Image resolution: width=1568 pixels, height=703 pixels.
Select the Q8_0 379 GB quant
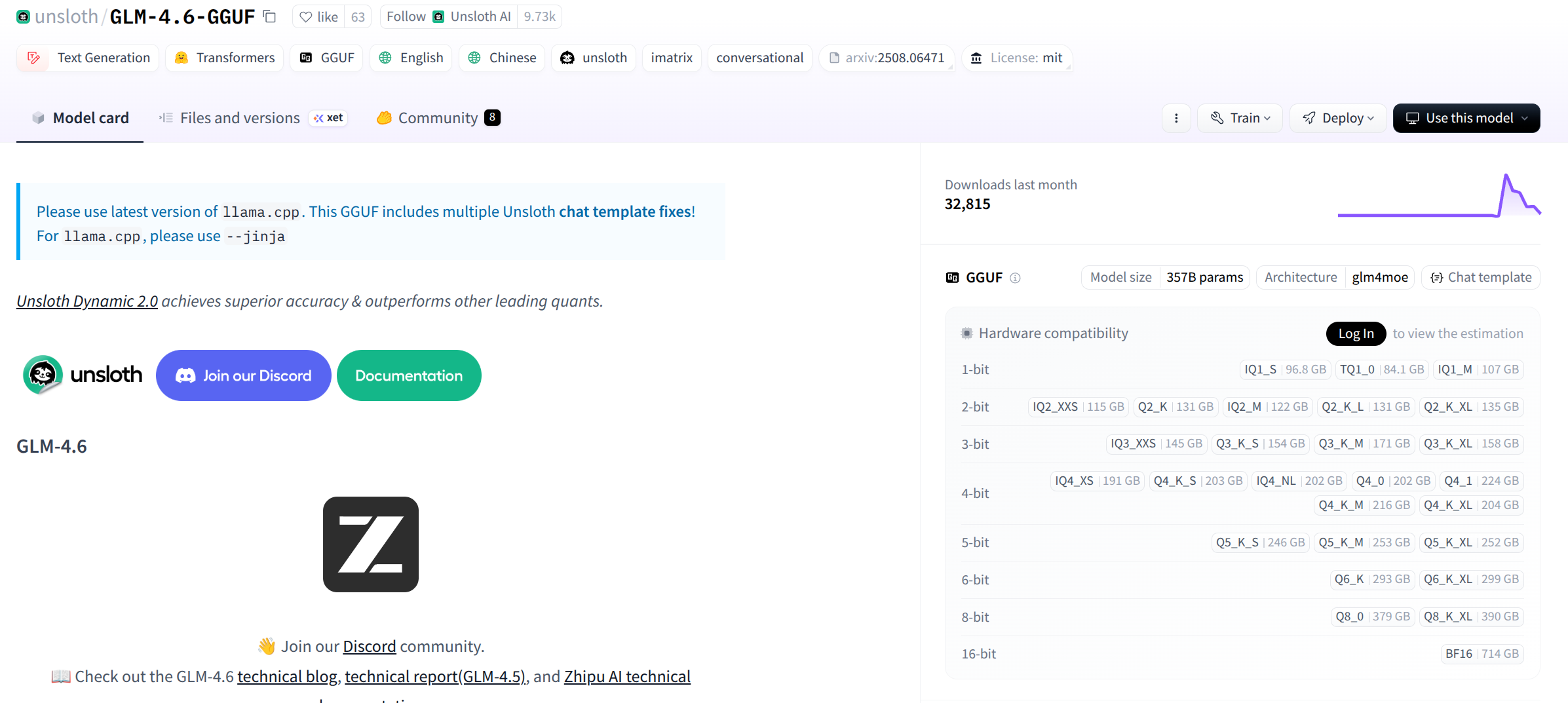[x=1373, y=617]
